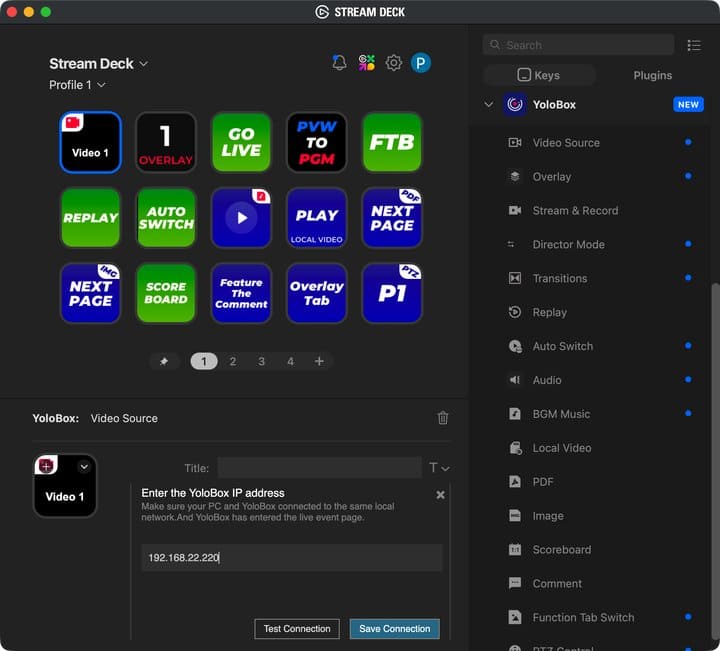Click the Save Connection button

click(x=394, y=629)
